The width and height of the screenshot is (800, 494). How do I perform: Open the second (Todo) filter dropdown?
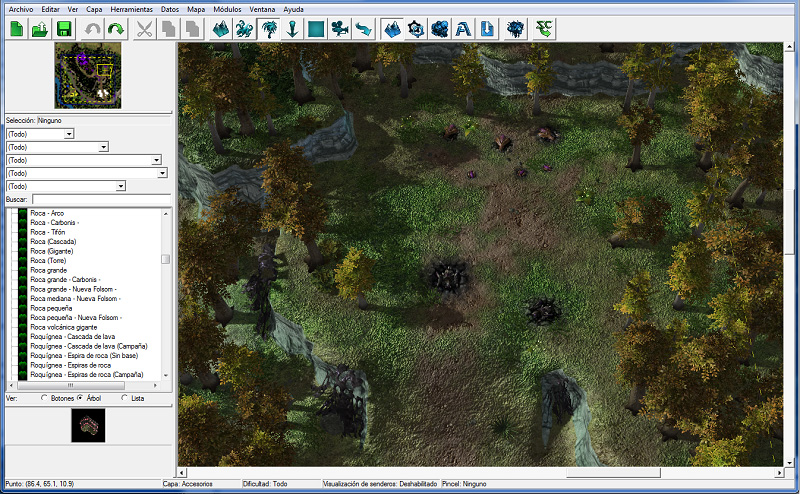pos(104,147)
